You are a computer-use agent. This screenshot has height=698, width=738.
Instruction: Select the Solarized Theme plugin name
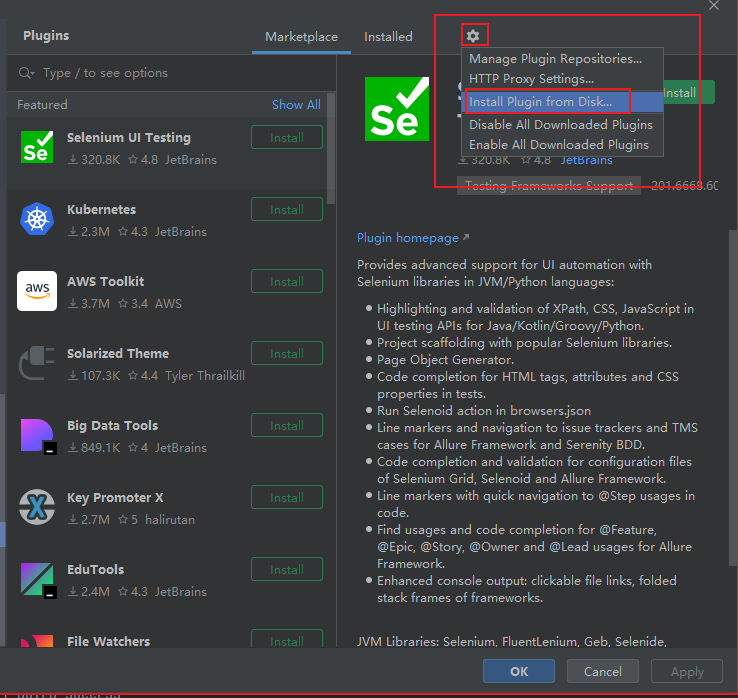[x=118, y=353]
